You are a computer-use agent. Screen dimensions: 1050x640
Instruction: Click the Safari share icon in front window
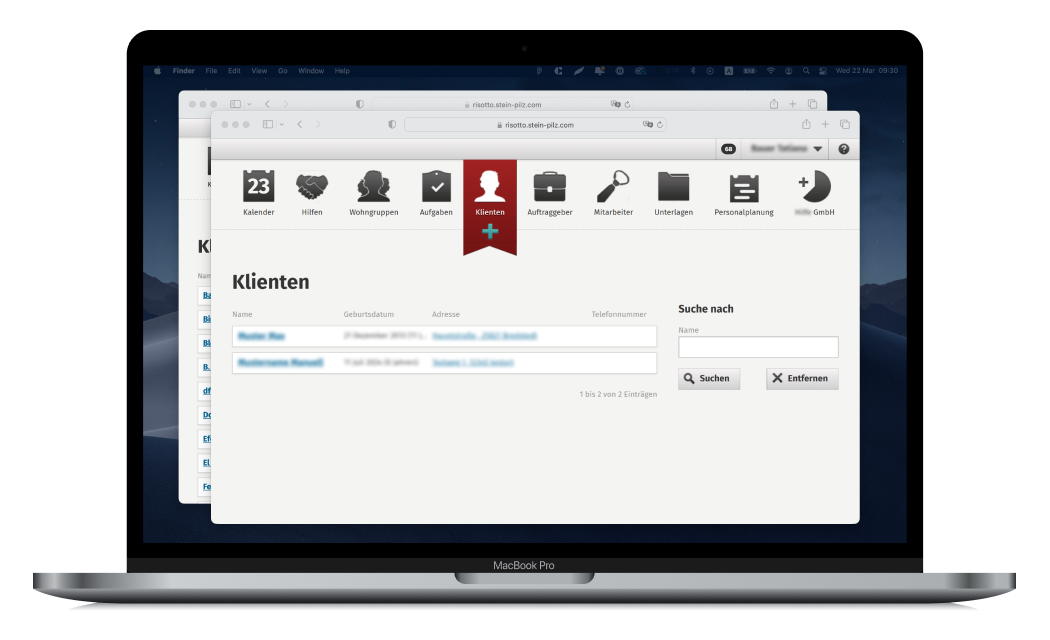click(806, 124)
